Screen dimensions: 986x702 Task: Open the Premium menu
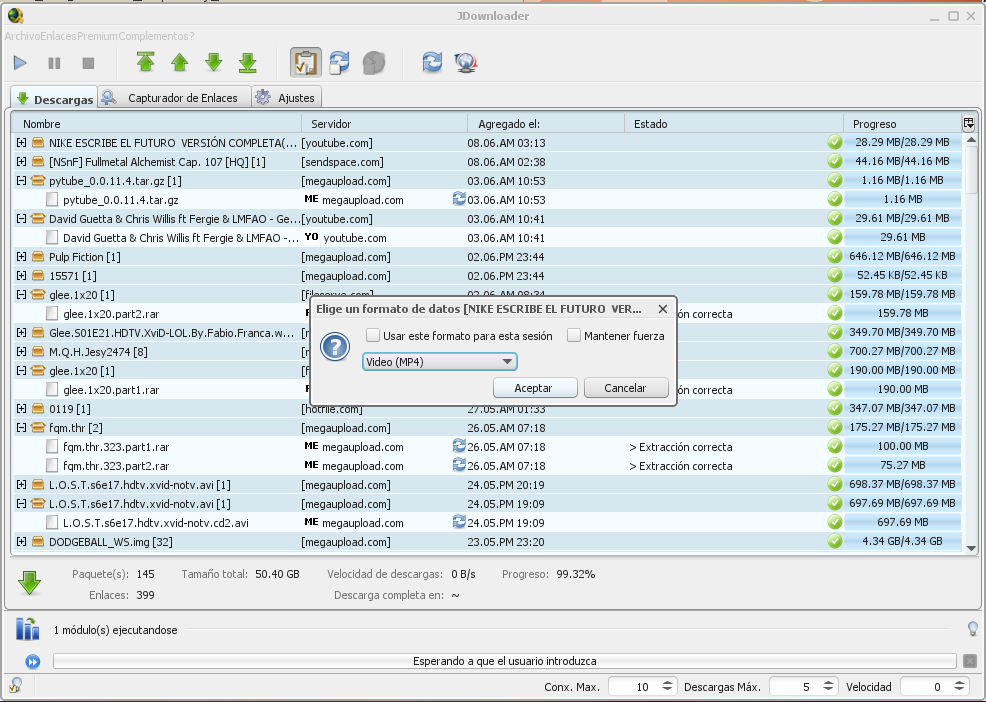tap(97, 36)
